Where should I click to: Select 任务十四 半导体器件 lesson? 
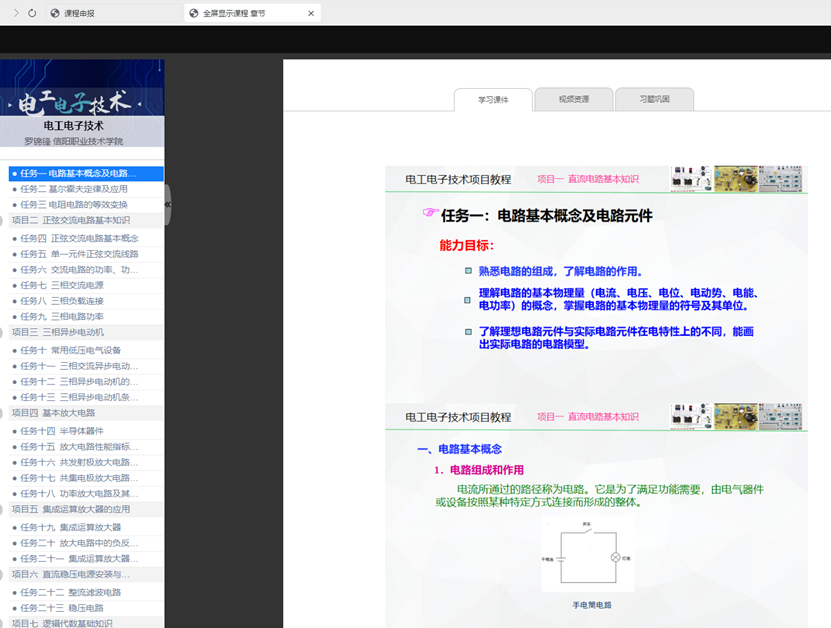pyautogui.click(x=62, y=431)
